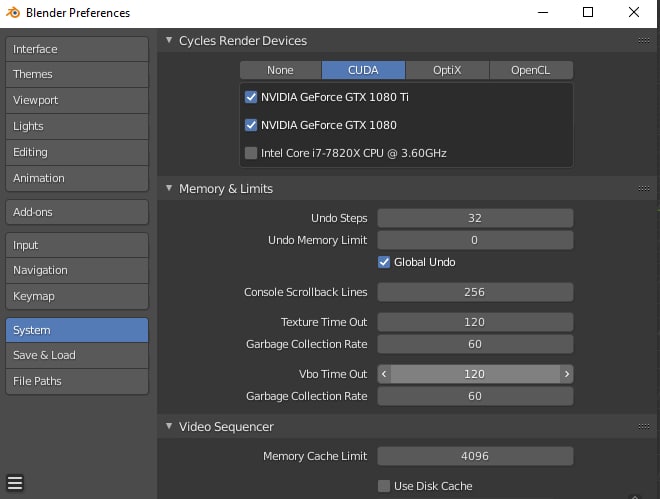Disable the NVIDIA GeForce GTX 1080 Ti device
Image resolution: width=660 pixels, height=499 pixels.
coord(251,98)
